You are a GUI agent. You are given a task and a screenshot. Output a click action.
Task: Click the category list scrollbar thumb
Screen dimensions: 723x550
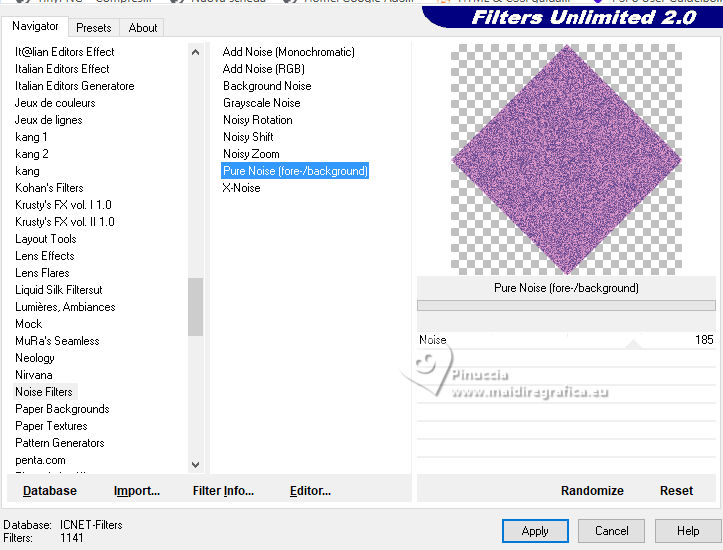tap(196, 307)
